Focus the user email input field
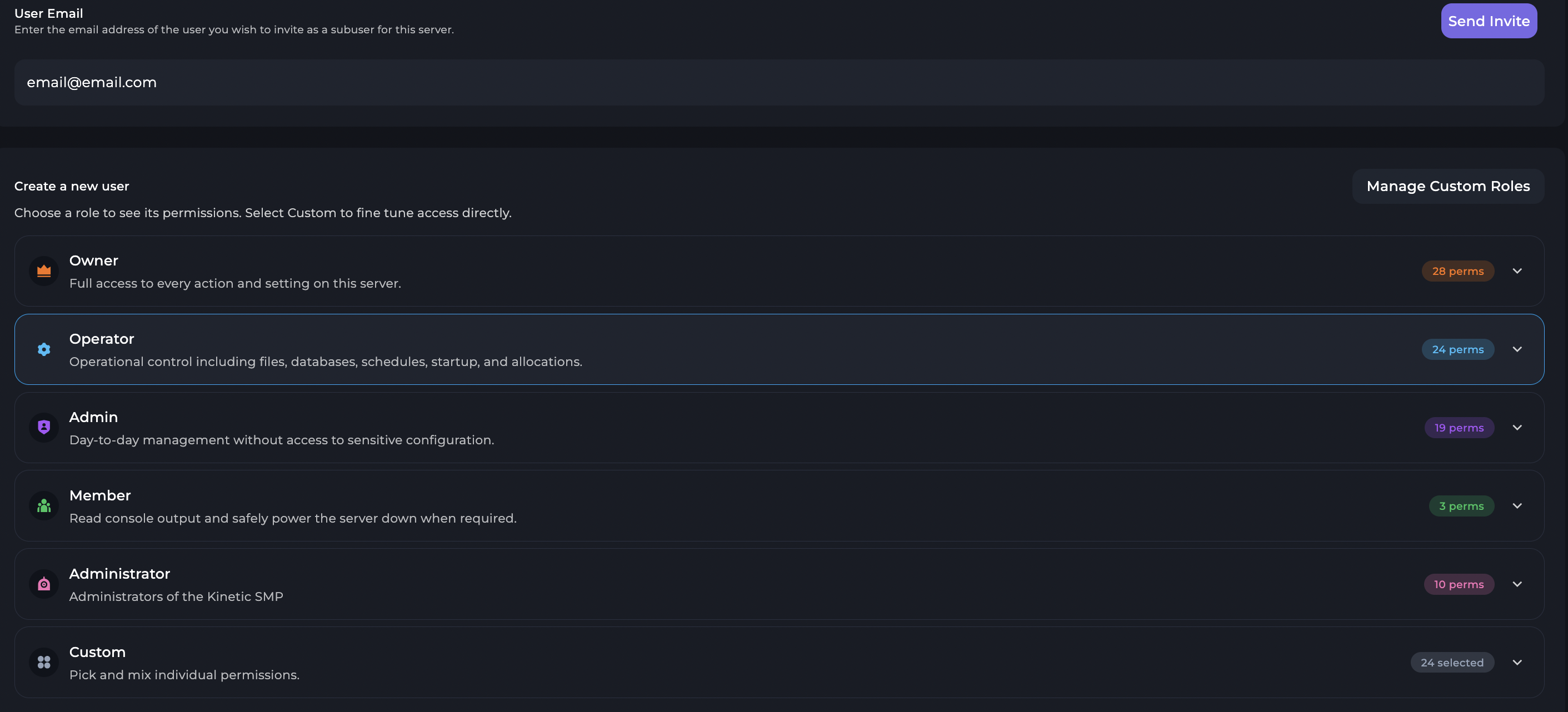1568x712 pixels. (779, 82)
